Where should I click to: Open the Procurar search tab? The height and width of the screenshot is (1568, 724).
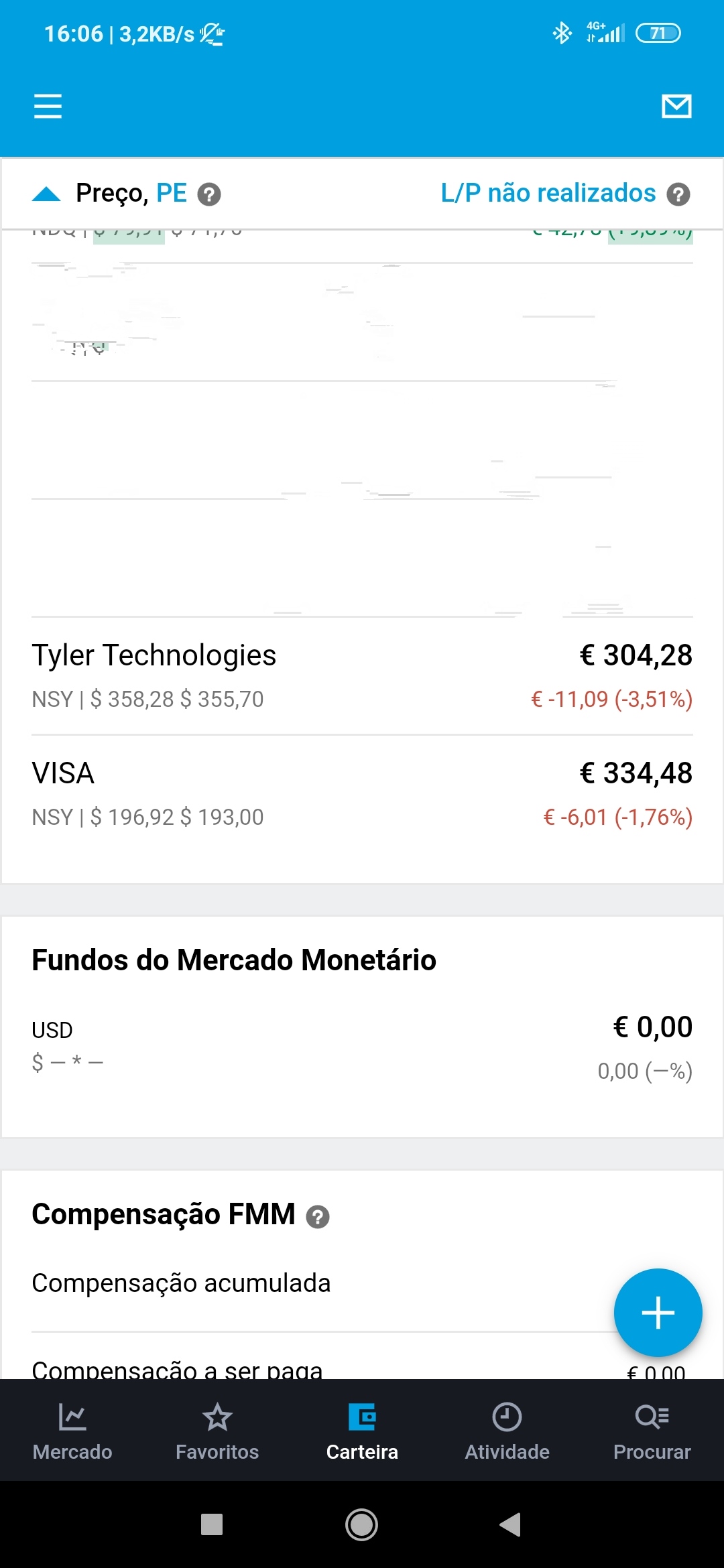click(652, 1431)
